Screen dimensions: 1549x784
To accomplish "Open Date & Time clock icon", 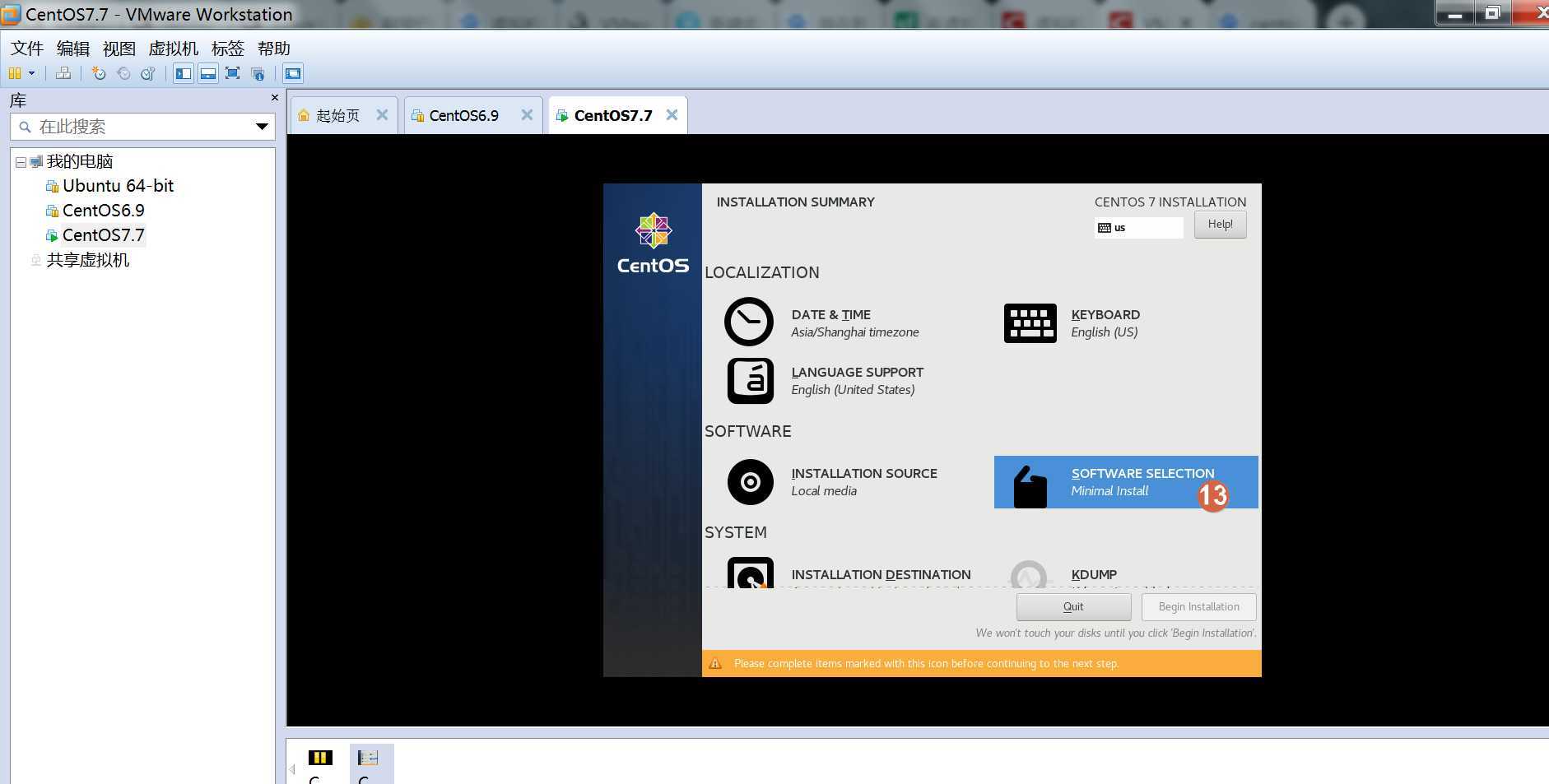I will pos(749,322).
